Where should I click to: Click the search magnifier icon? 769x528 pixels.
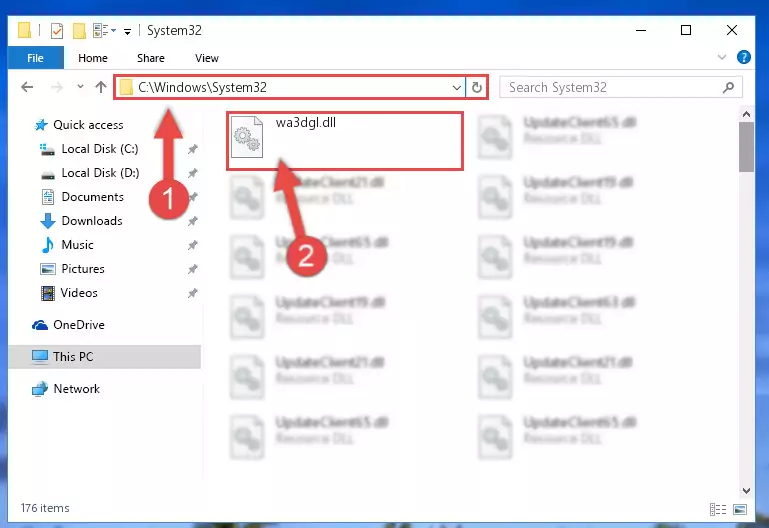pyautogui.click(x=728, y=87)
